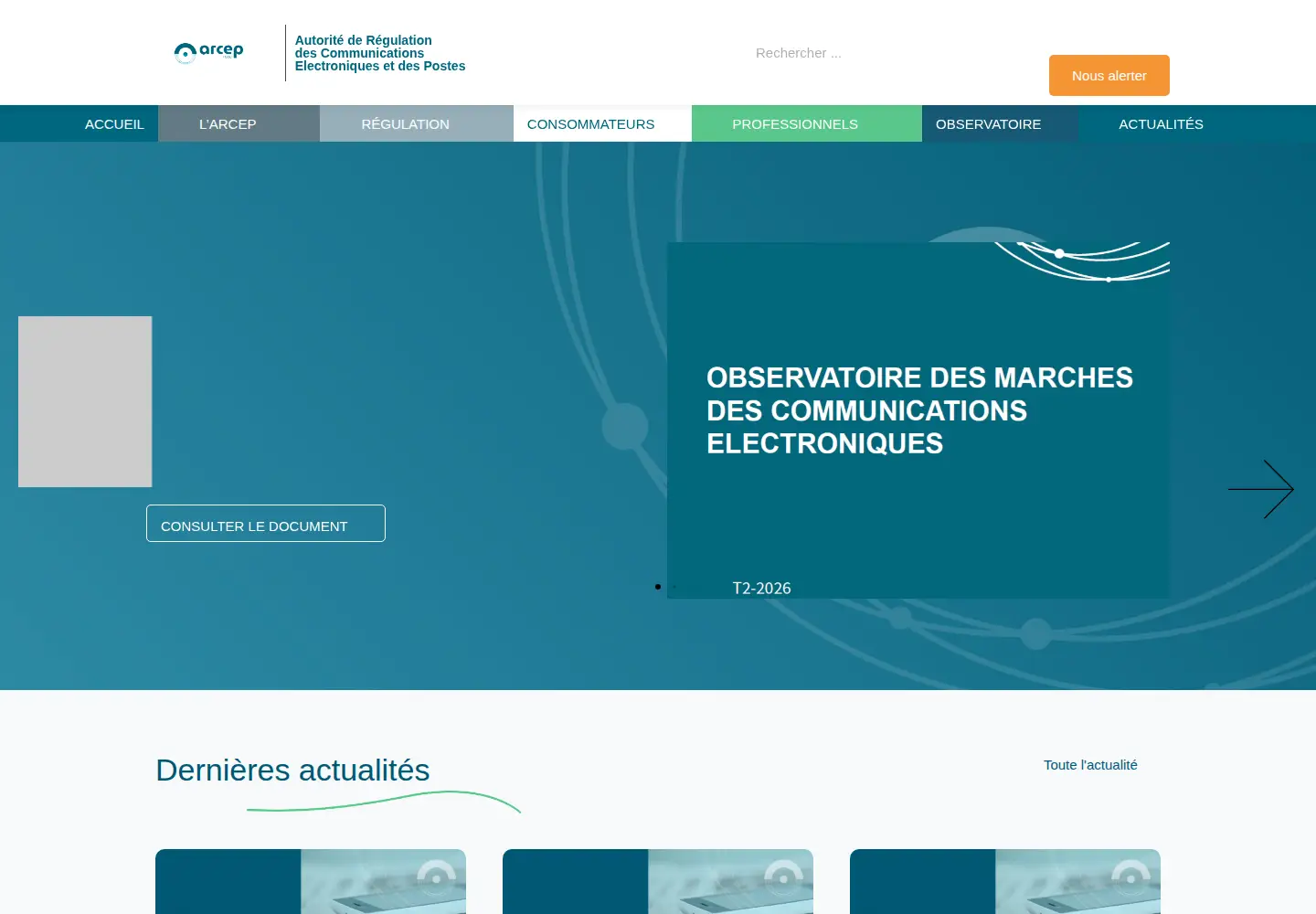Click the CONSULTER LE DOCUMENT button

[266, 524]
